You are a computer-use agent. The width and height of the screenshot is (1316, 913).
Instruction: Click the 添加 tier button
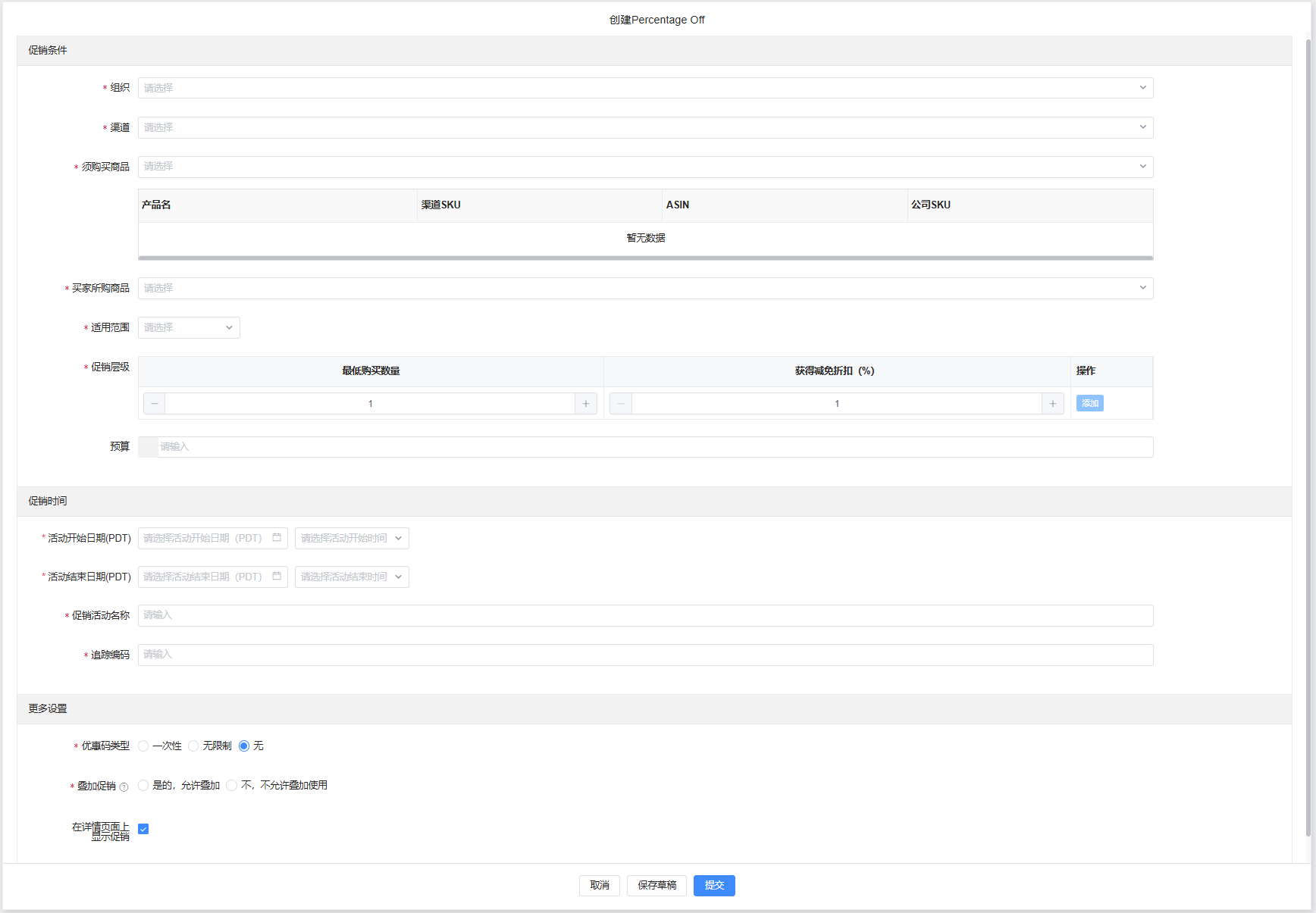[x=1089, y=404]
